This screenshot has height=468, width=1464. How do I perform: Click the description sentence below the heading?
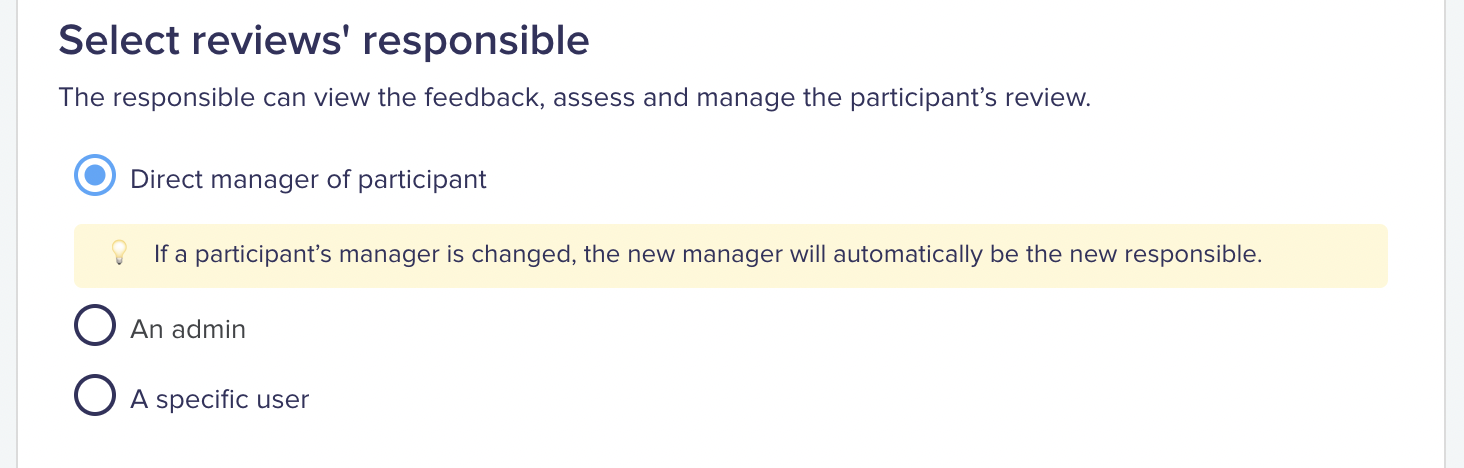coord(574,99)
